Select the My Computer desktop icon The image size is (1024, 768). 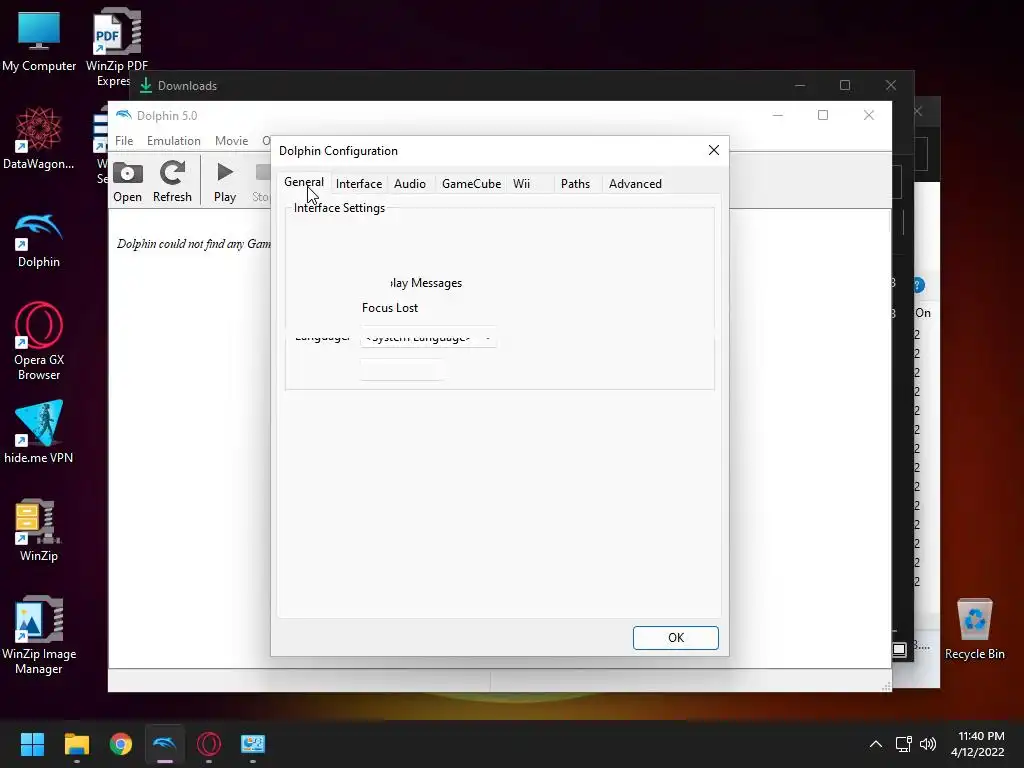39,41
